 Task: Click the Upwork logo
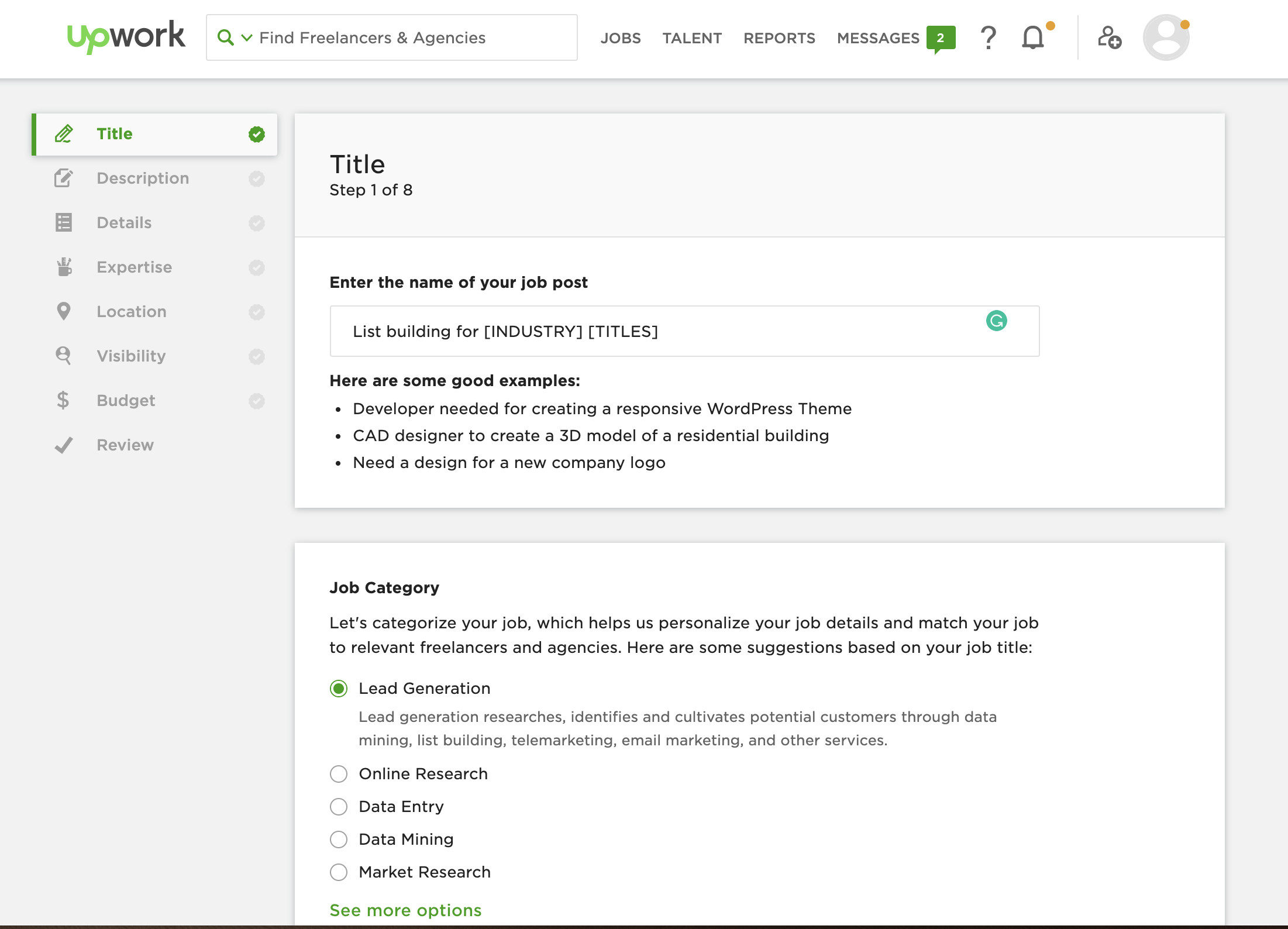pos(126,36)
